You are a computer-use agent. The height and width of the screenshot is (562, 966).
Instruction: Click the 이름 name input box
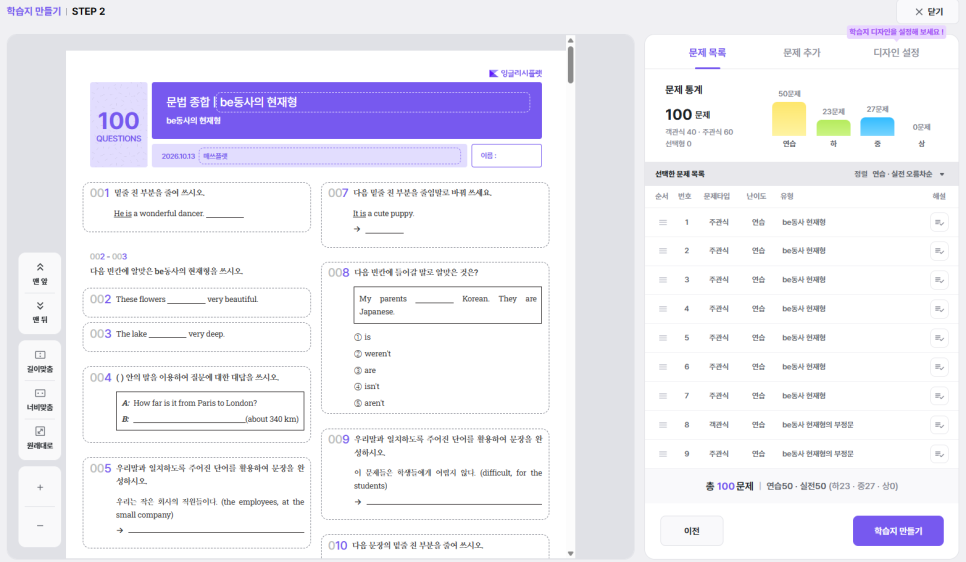pyautogui.click(x=506, y=156)
